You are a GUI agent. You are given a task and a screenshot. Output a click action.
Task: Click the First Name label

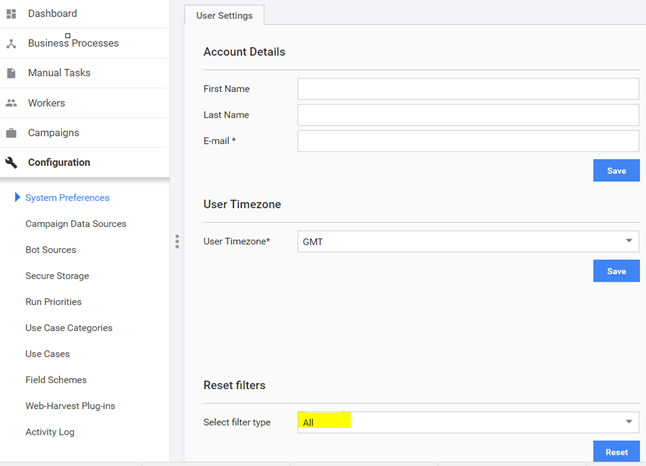227,89
